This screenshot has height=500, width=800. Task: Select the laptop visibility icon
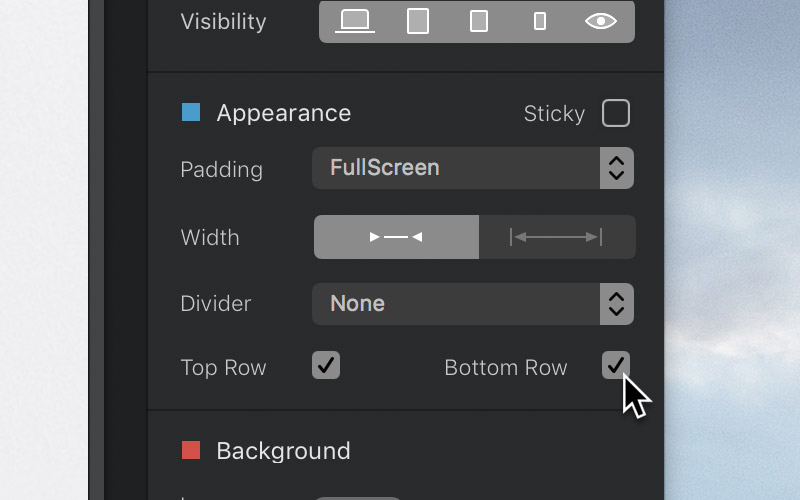click(355, 20)
